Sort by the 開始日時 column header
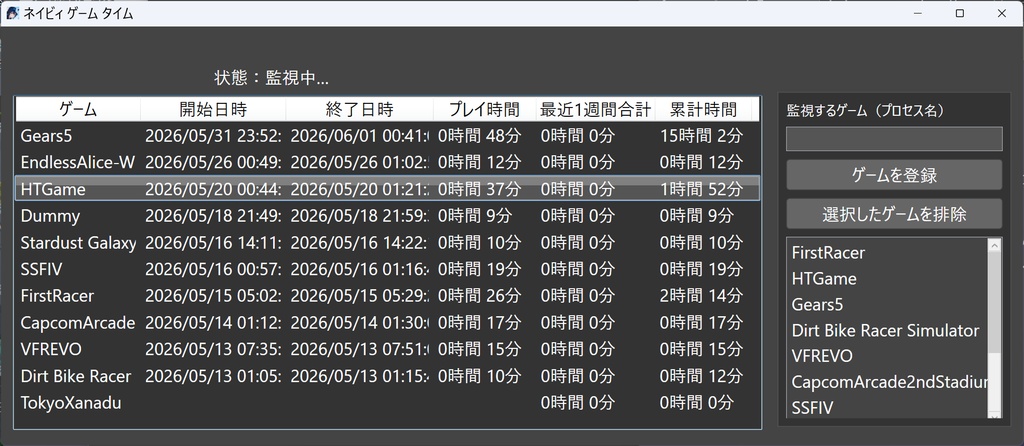Image resolution: width=1024 pixels, height=446 pixels. coord(213,109)
